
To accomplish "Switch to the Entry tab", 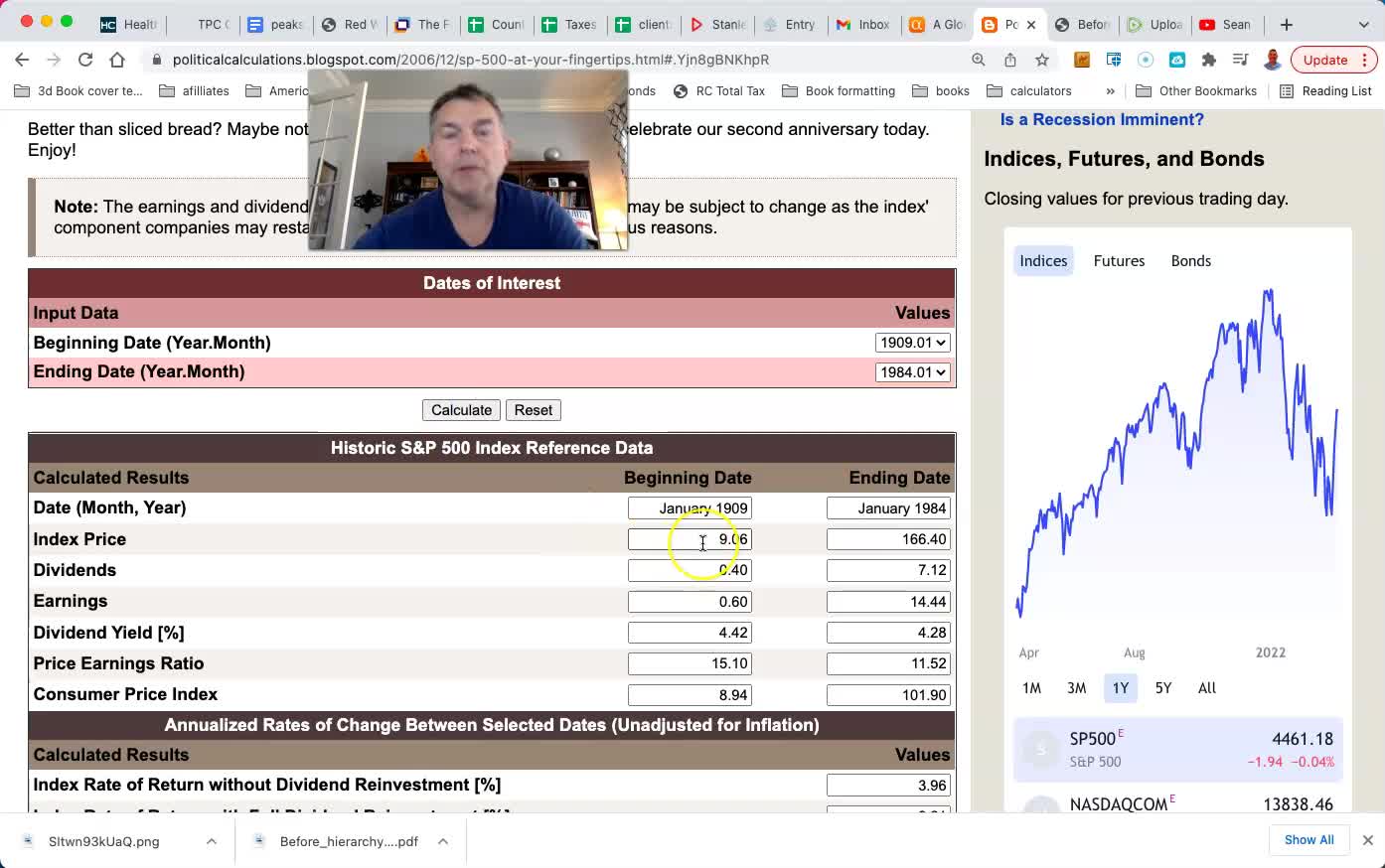I will [x=789, y=24].
